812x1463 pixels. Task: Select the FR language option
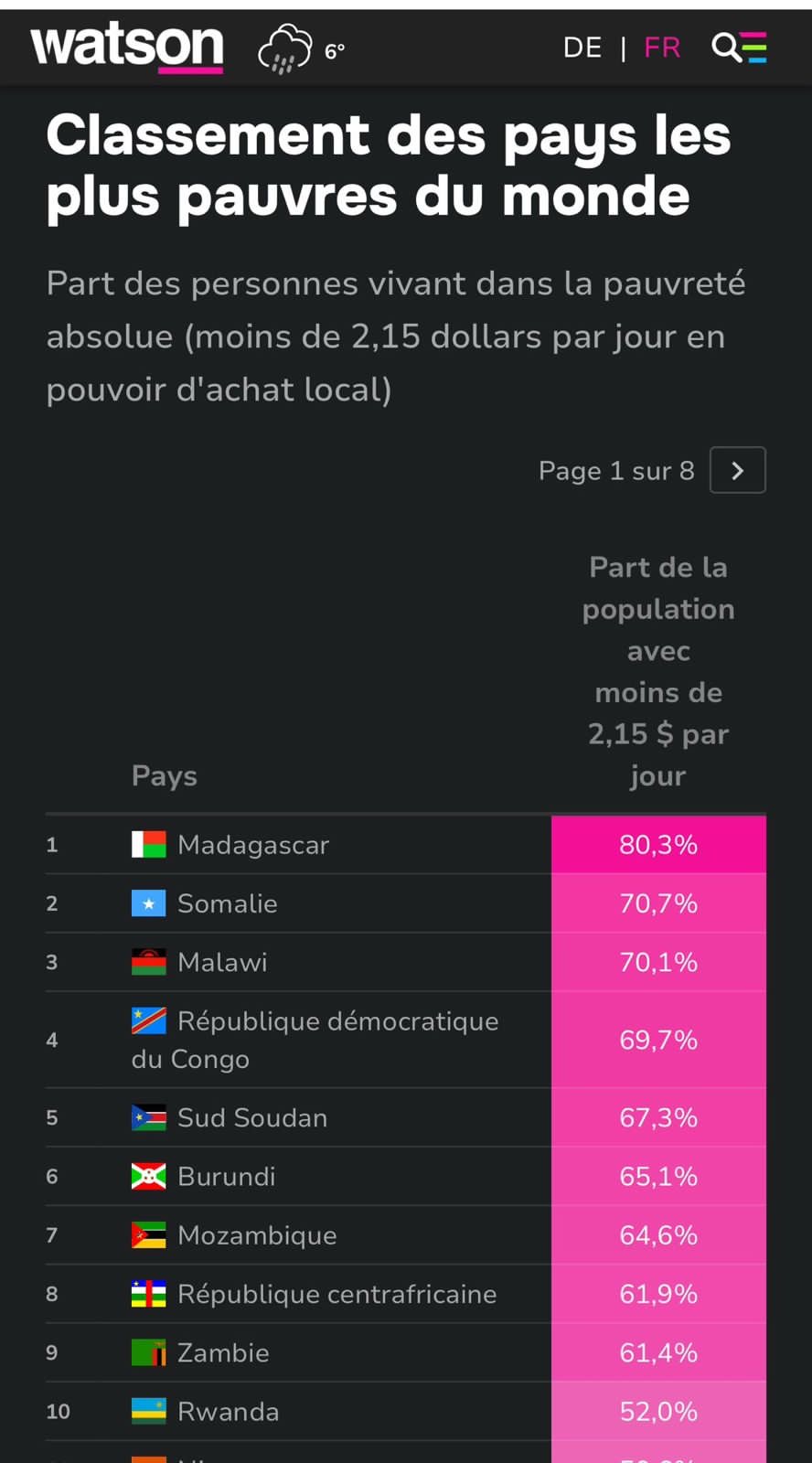tap(663, 48)
